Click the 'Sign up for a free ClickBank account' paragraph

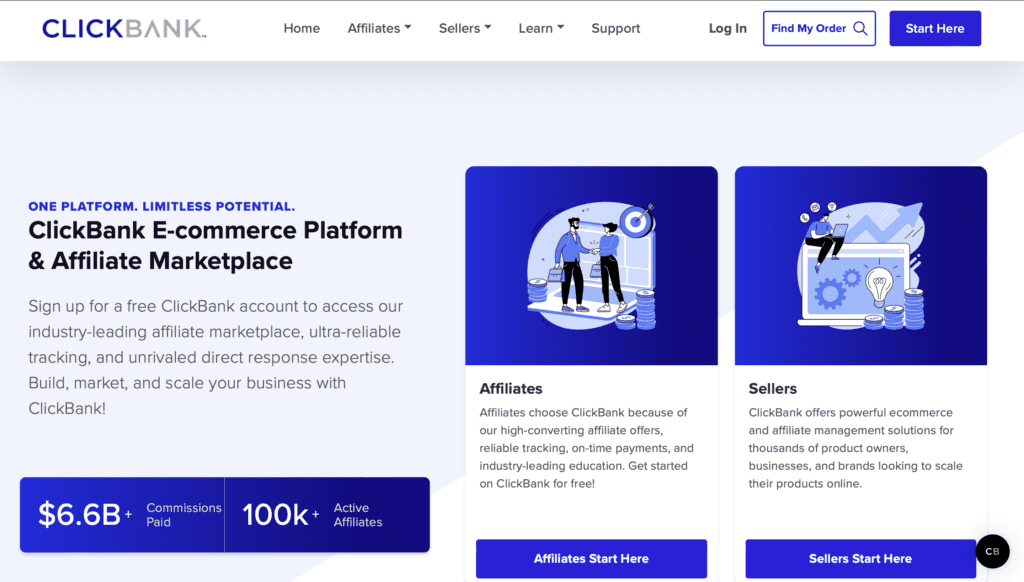(216, 357)
